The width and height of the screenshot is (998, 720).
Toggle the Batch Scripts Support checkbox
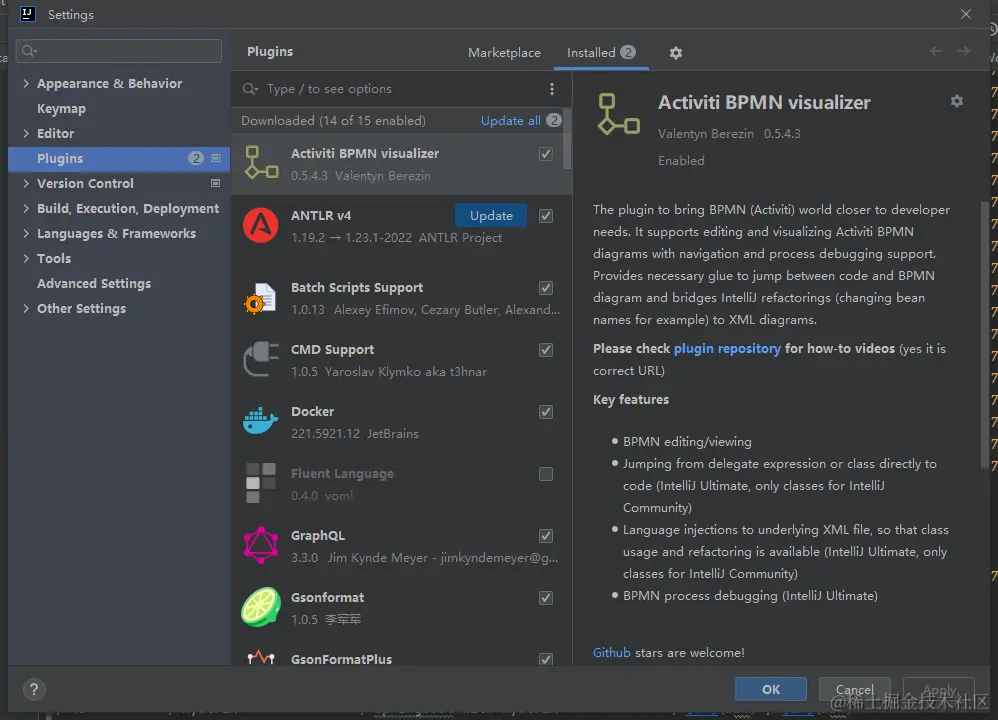point(546,288)
